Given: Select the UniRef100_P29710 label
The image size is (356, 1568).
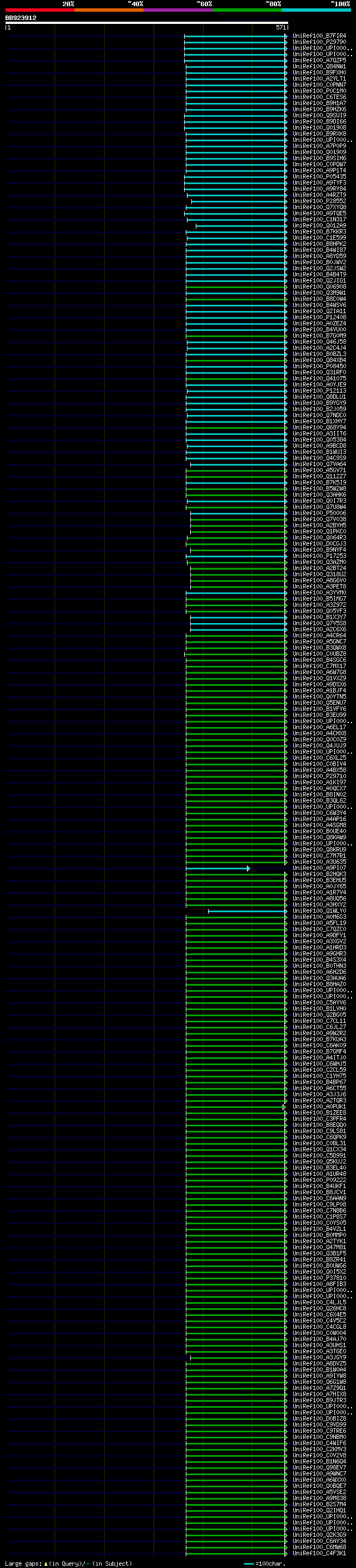Looking at the screenshot, I should coord(319,776).
